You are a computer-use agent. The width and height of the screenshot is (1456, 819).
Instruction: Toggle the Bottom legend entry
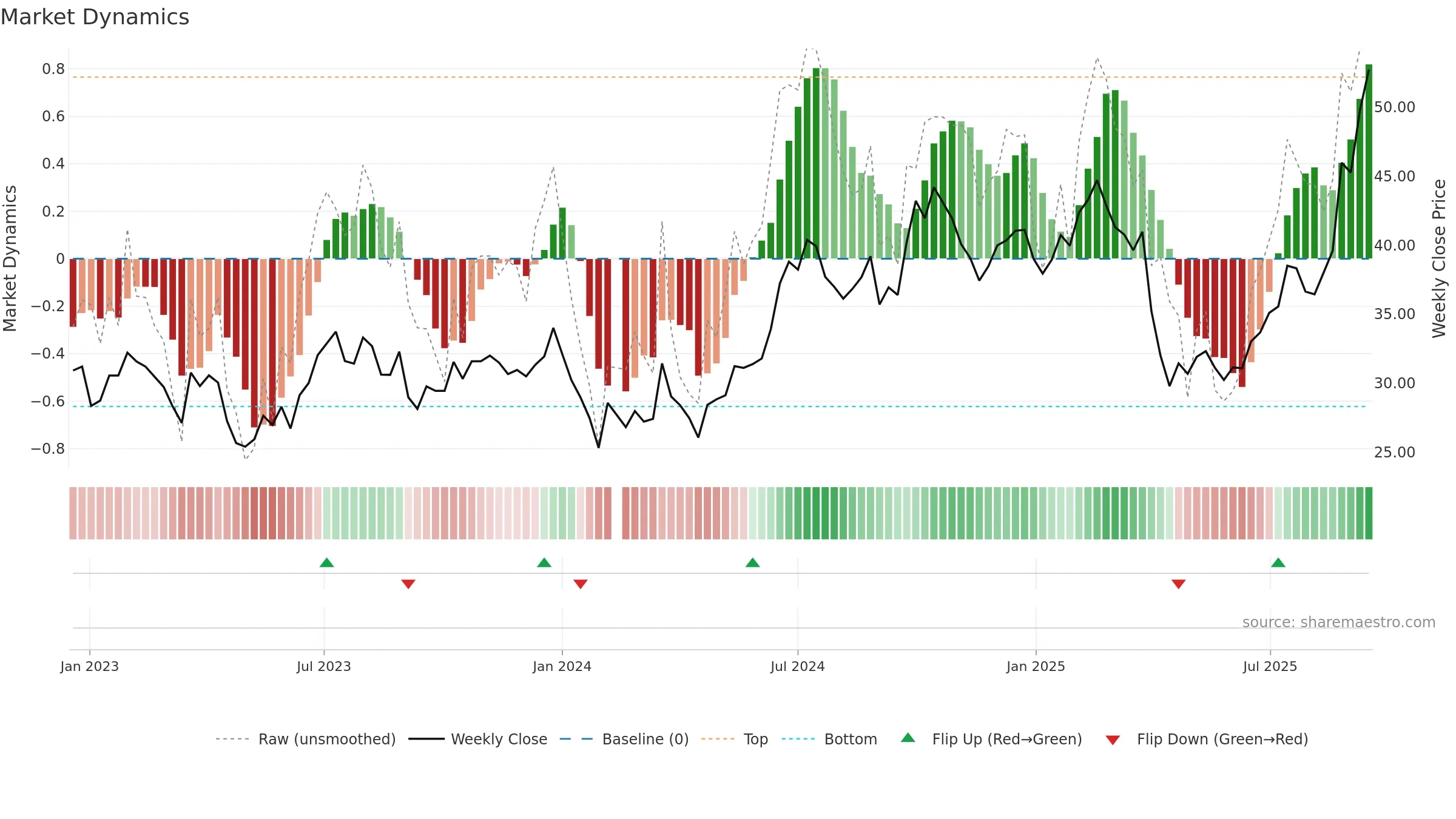tap(829, 739)
